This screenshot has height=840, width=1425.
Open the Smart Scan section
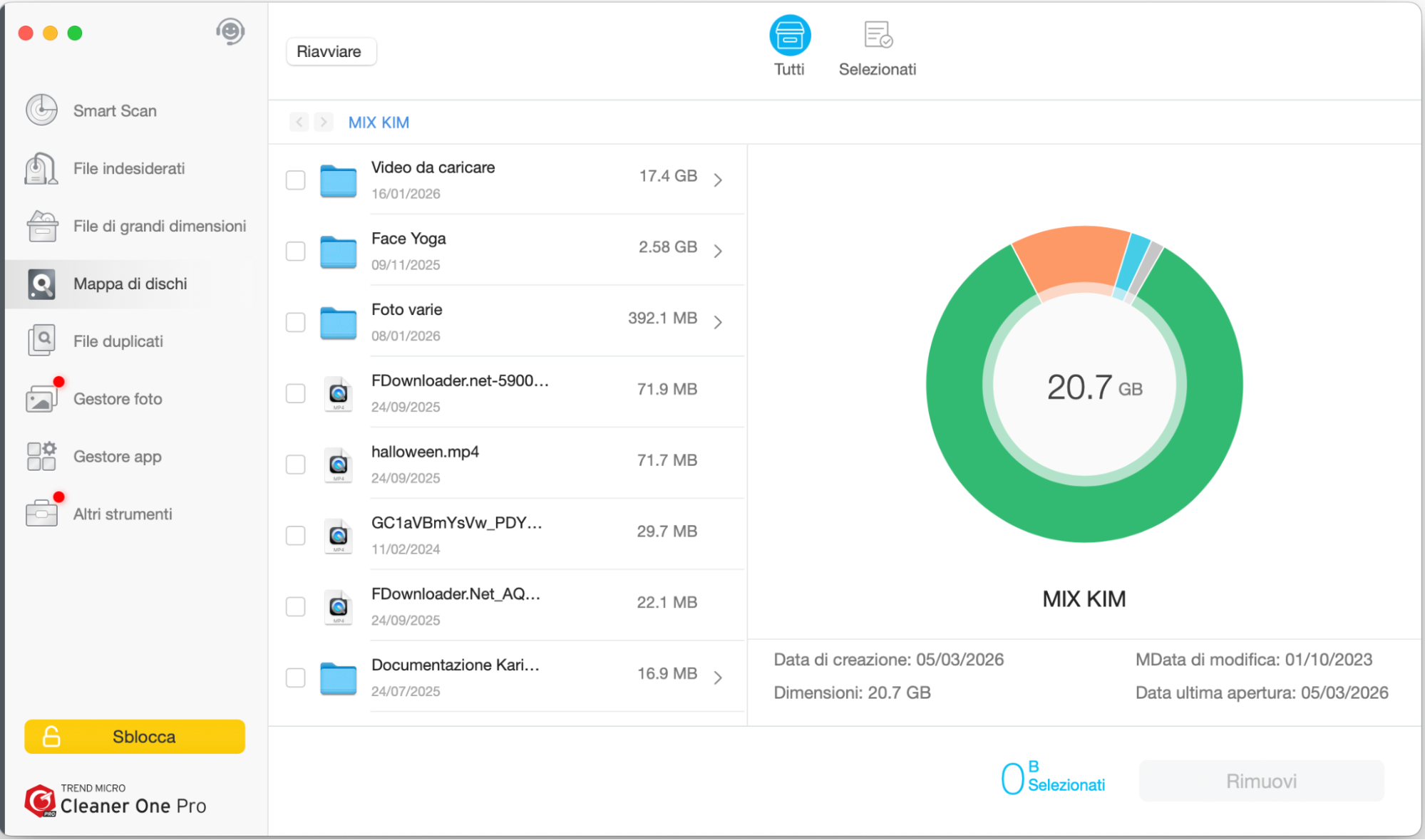135,110
